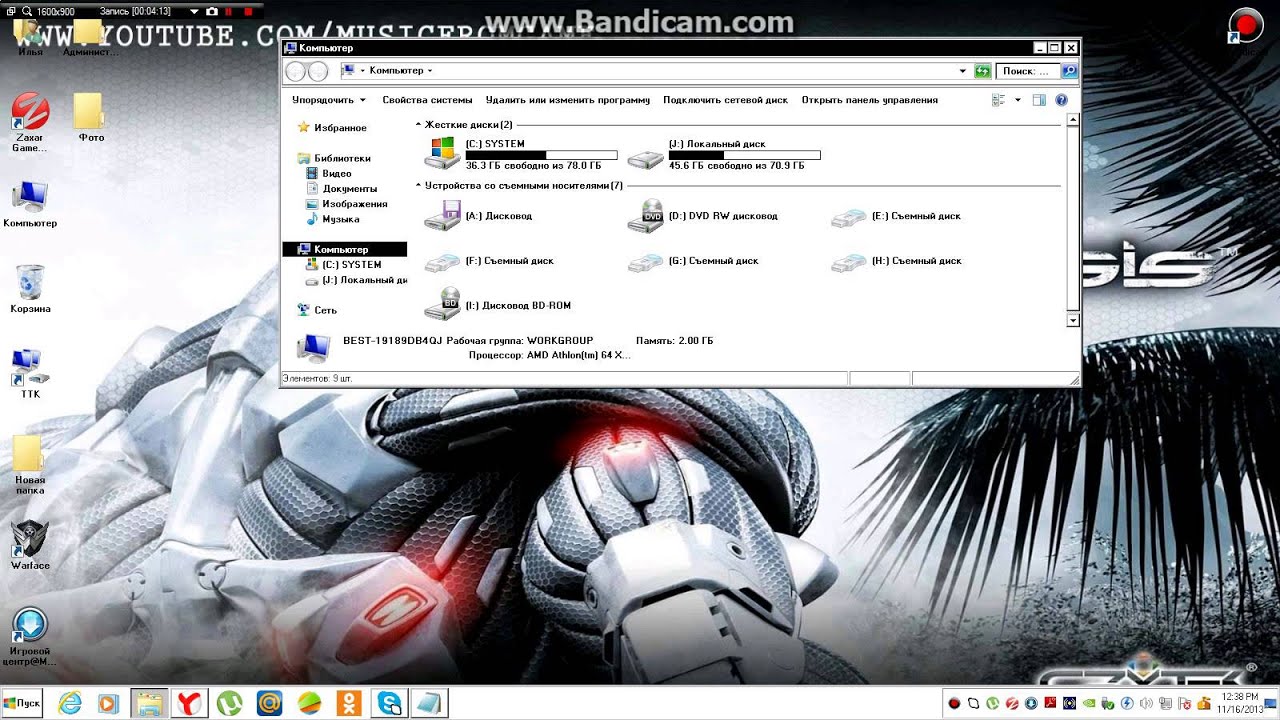1280x720 pixels.
Task: Select the Компьютер desktop icon
Action: [x=30, y=203]
